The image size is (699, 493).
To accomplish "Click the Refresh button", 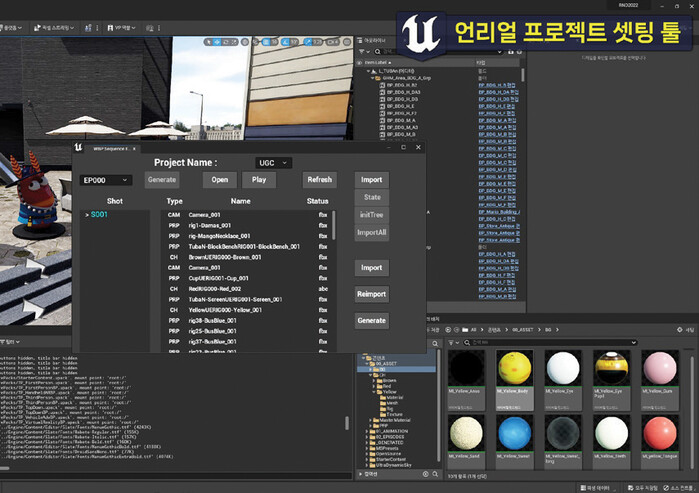I will click(320, 180).
